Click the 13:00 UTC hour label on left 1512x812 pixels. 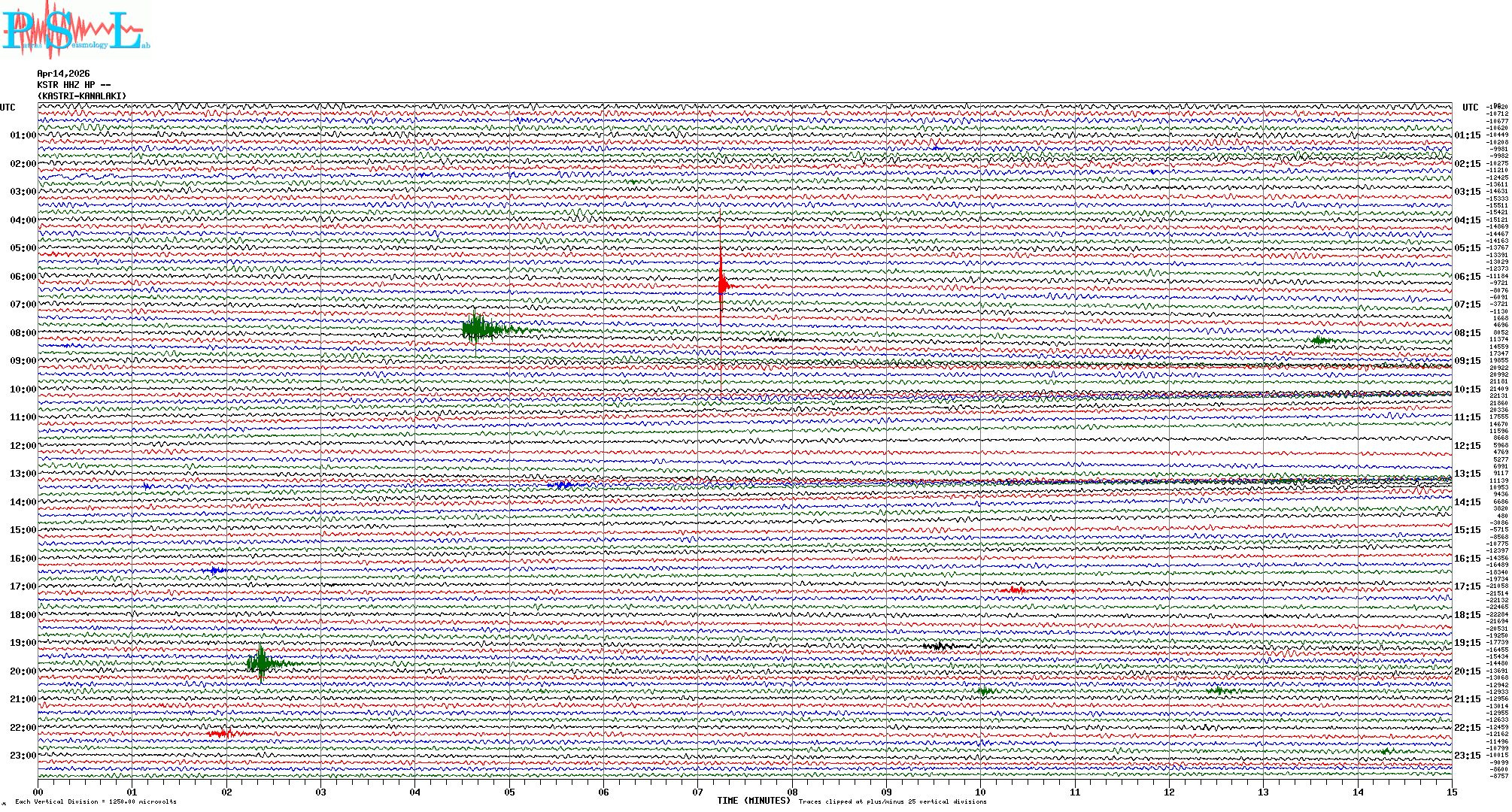tap(23, 474)
